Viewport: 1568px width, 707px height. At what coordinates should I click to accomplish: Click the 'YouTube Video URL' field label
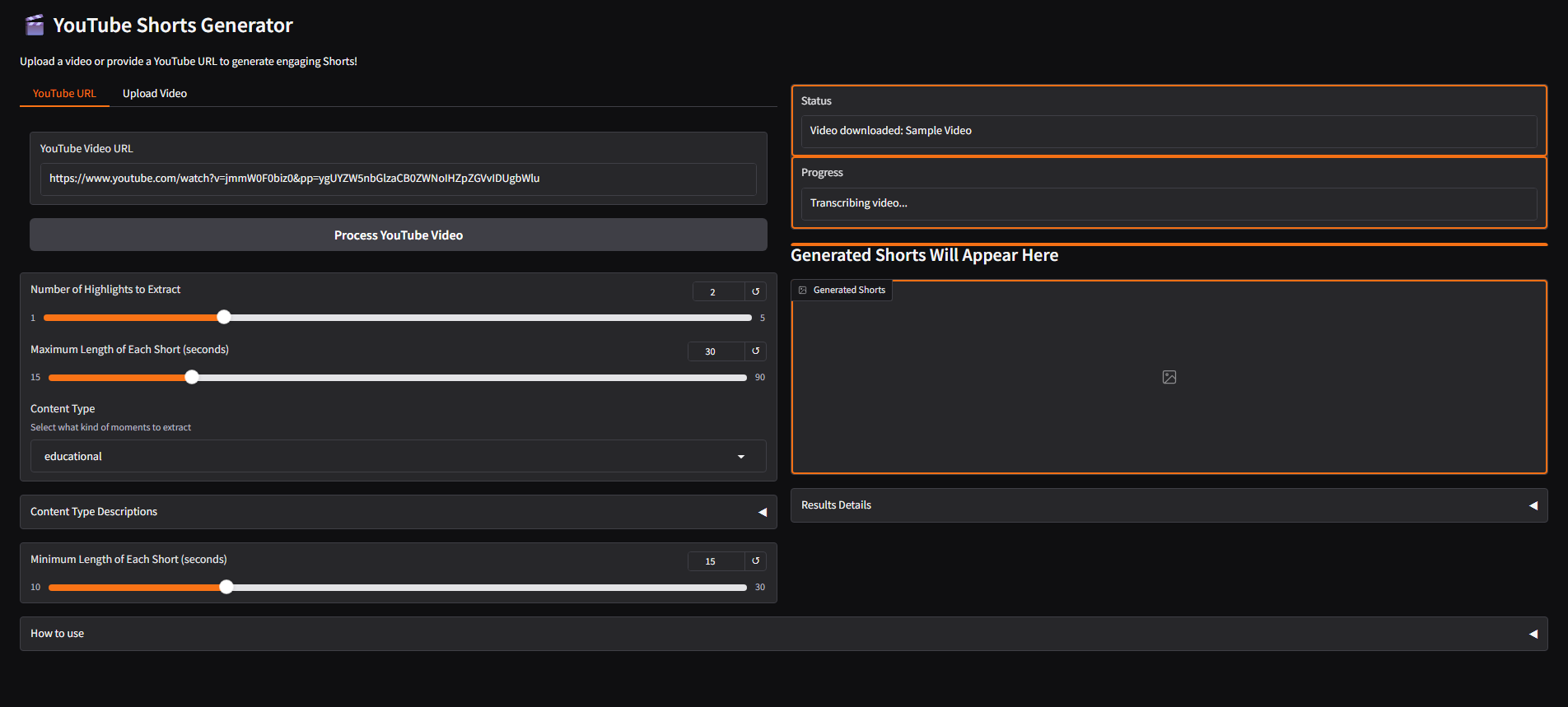(x=86, y=149)
